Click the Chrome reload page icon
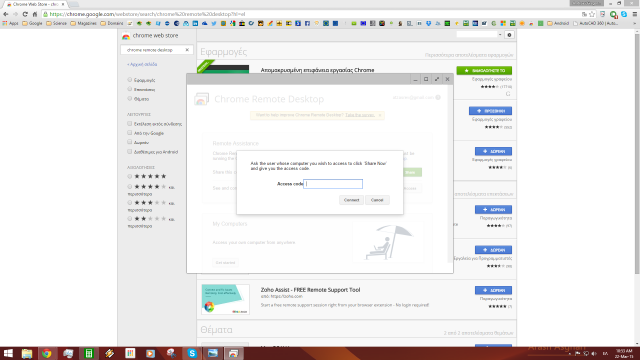The image size is (640, 360). tap(25, 14)
